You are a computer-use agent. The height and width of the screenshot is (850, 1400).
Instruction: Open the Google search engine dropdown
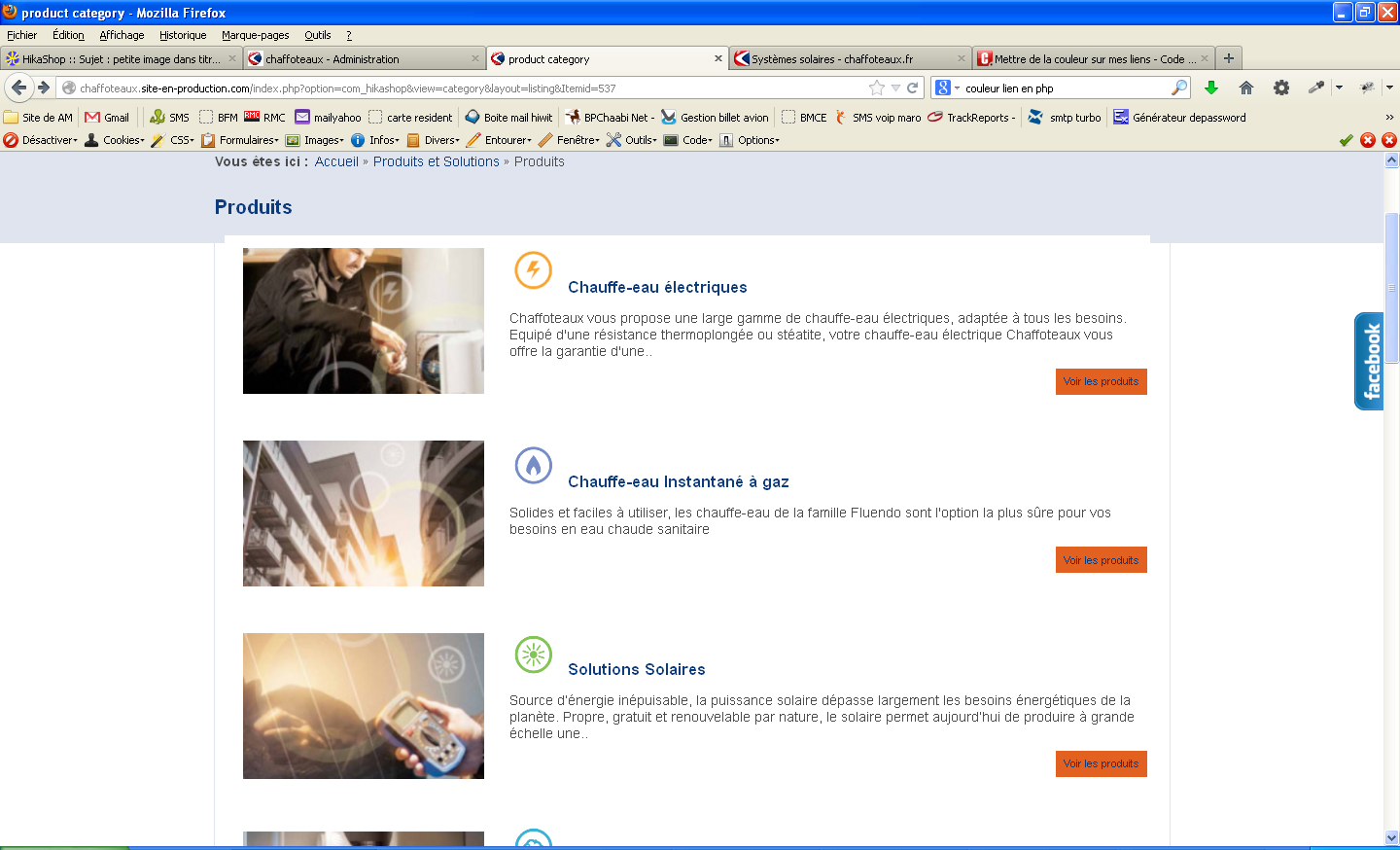pos(947,88)
